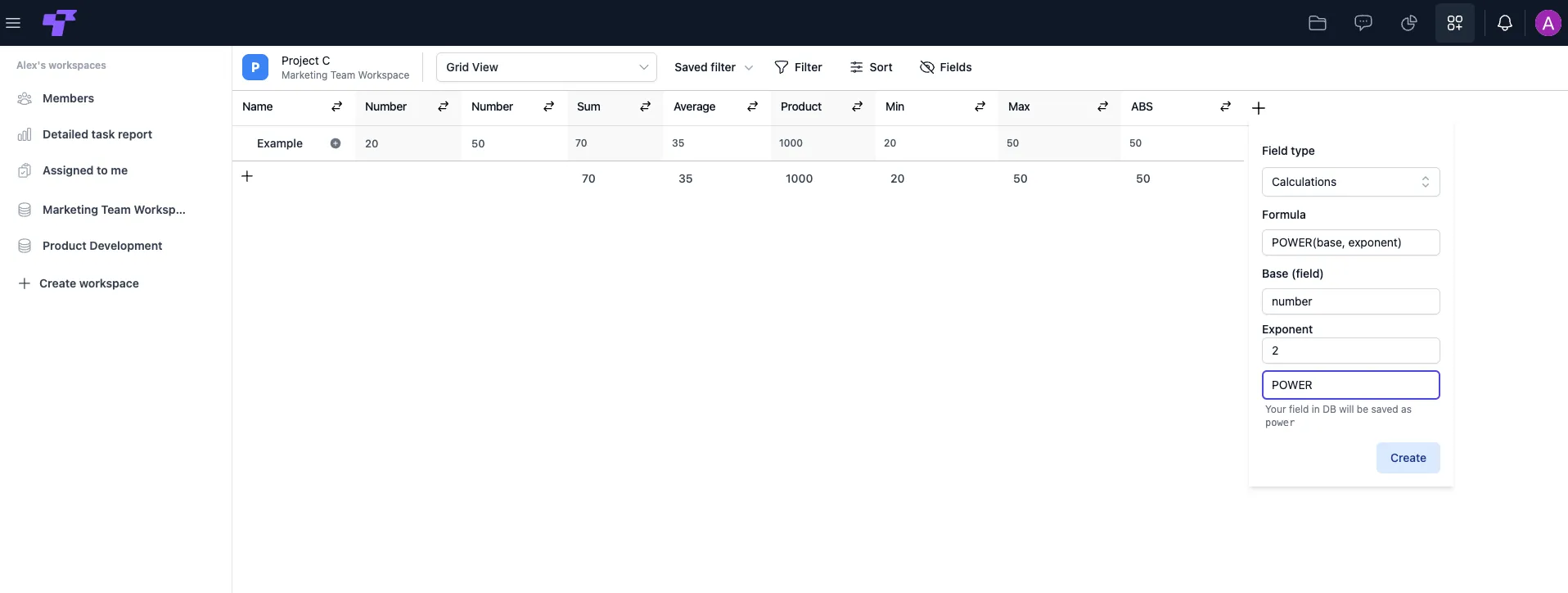Add a new column with plus icon

1259,108
